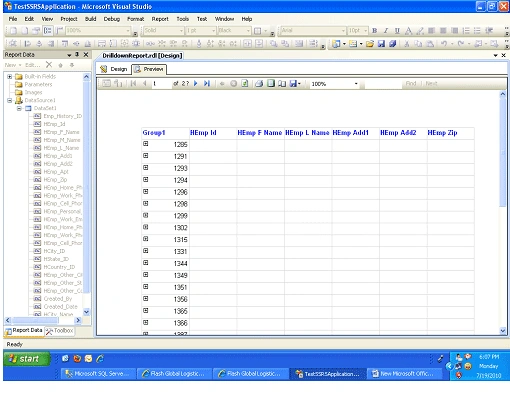This screenshot has height=393, width=510.
Task: Click the page number input field
Action: click(x=161, y=84)
